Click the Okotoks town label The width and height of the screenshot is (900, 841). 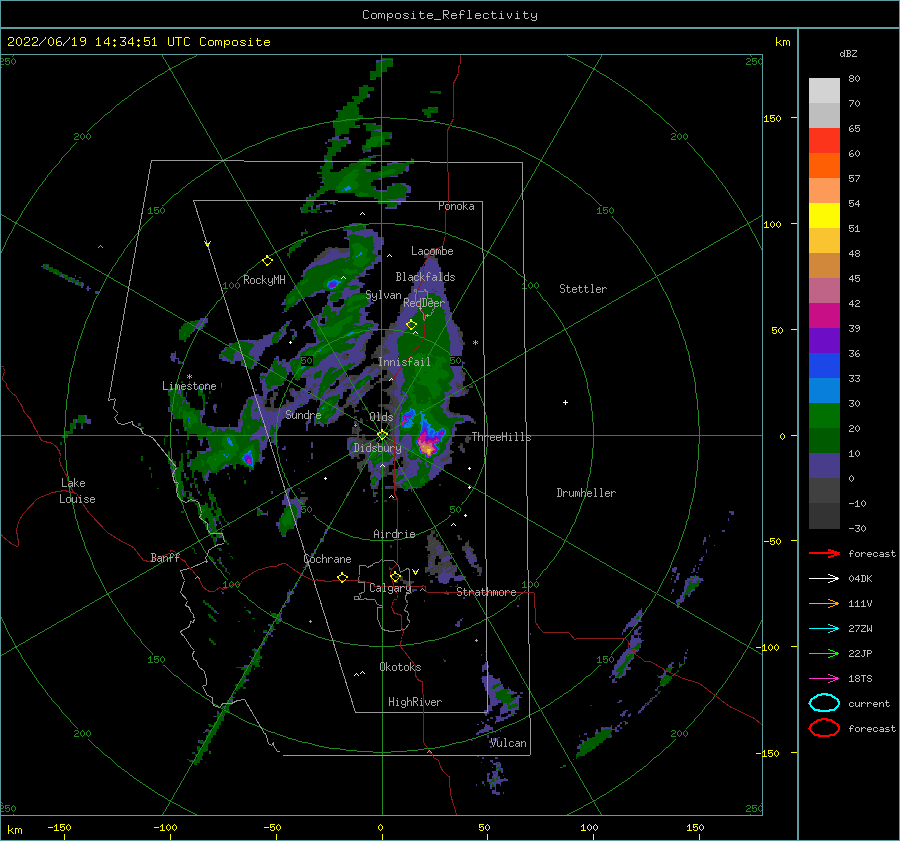400,667
